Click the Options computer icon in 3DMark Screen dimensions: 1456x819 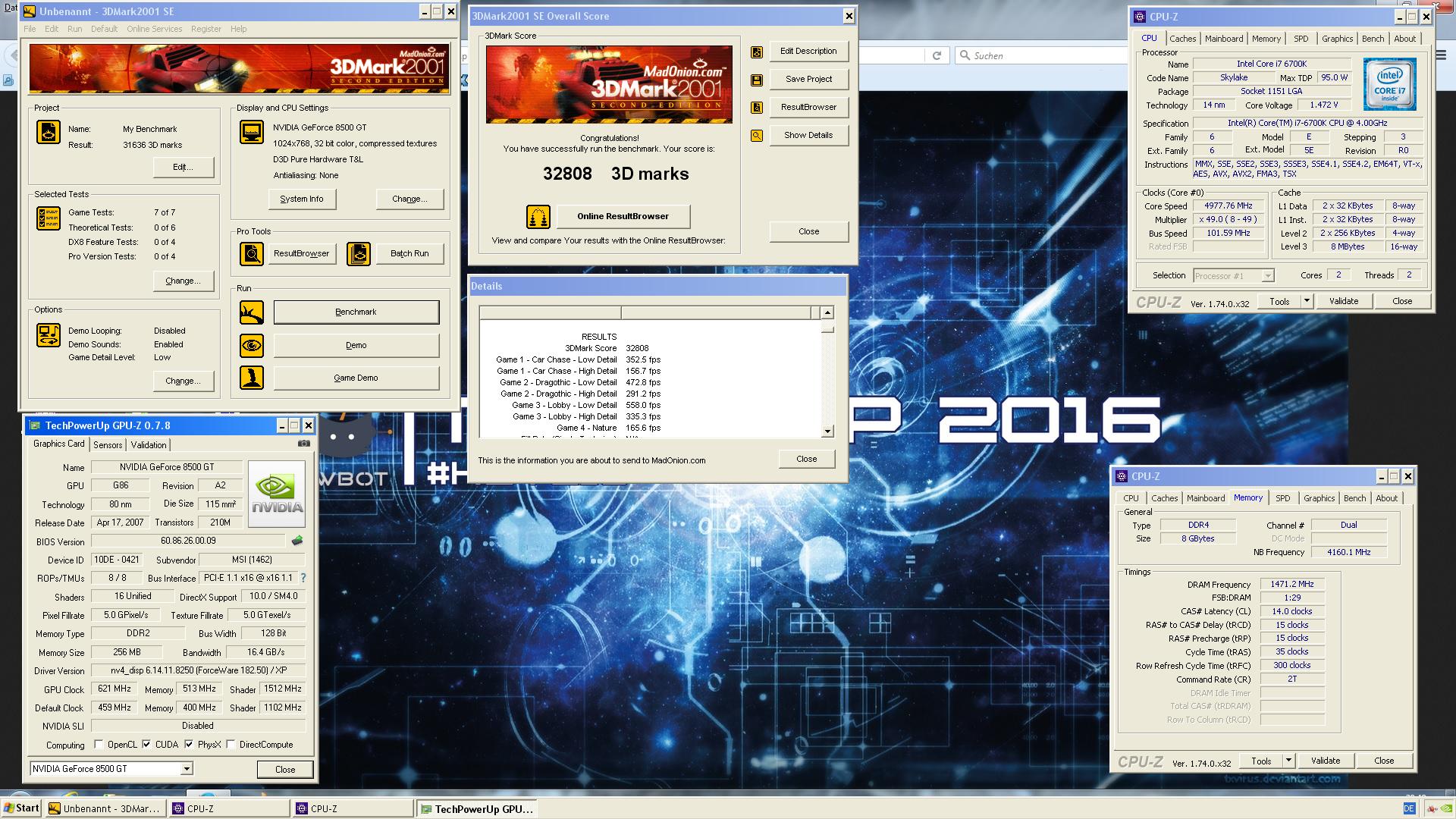pos(49,334)
